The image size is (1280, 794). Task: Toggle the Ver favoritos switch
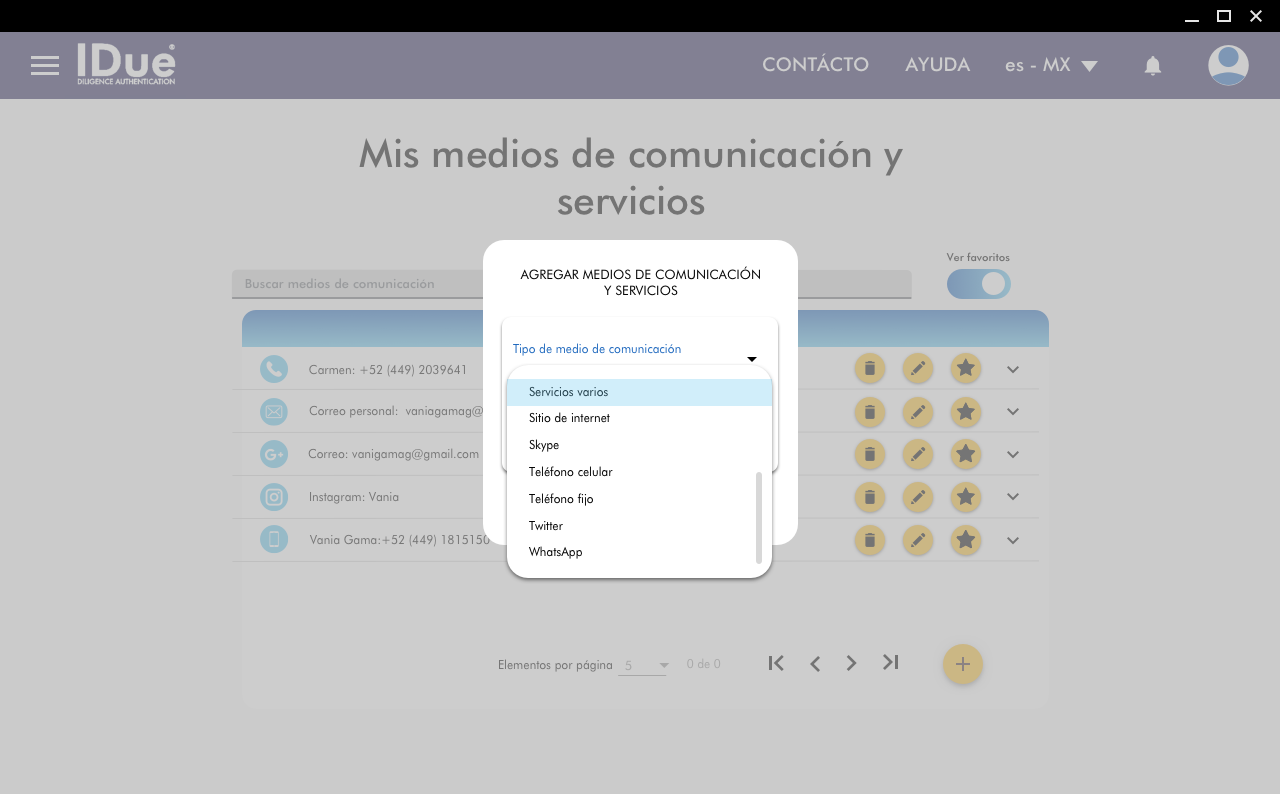pyautogui.click(x=978, y=284)
